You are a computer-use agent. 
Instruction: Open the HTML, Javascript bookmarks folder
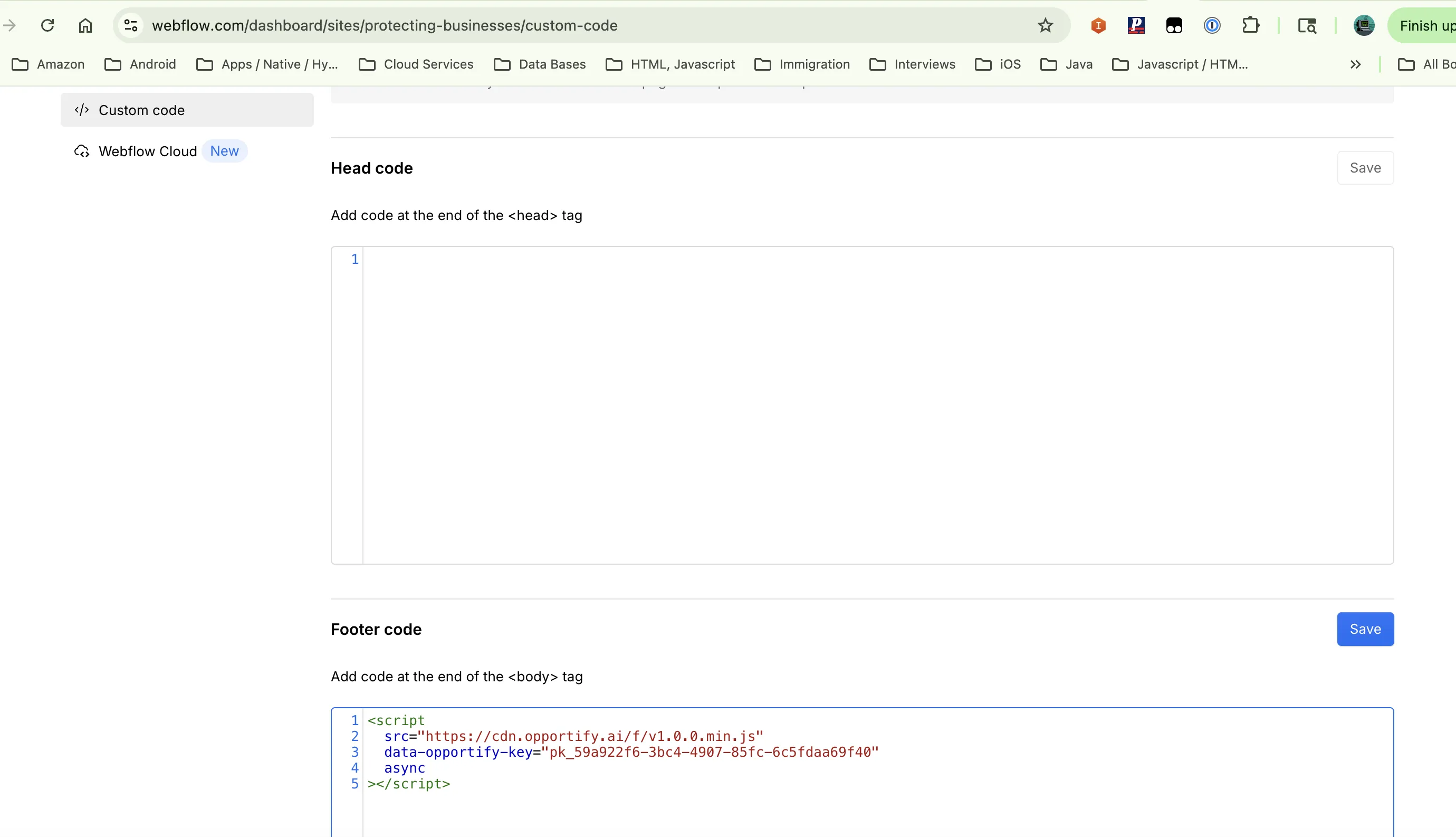[x=683, y=64]
